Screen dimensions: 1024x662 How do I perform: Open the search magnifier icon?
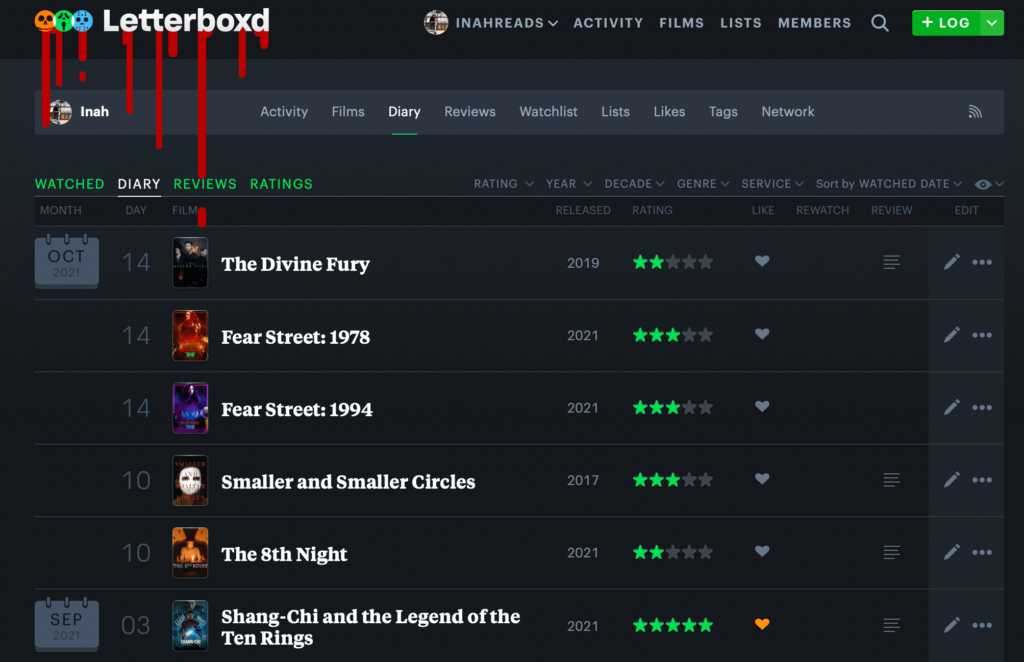[880, 24]
